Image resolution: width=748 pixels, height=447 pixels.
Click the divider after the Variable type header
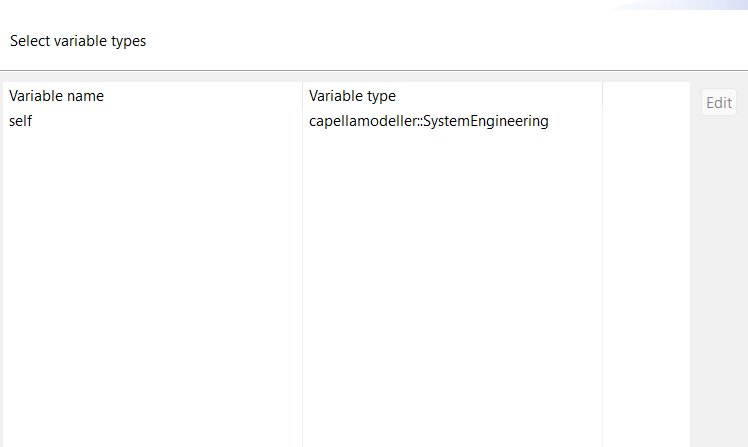602,96
